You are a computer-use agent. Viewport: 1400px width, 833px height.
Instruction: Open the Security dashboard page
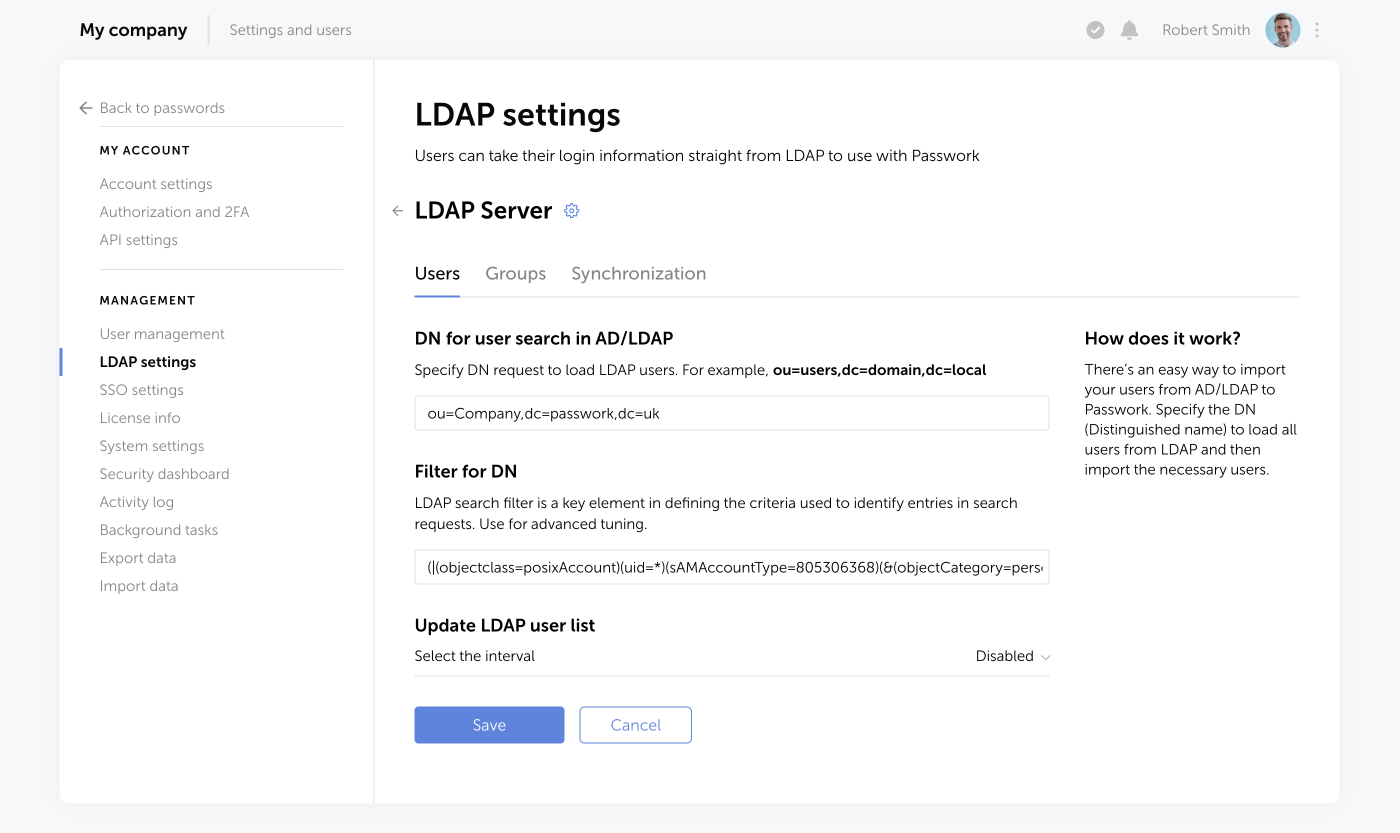point(164,473)
